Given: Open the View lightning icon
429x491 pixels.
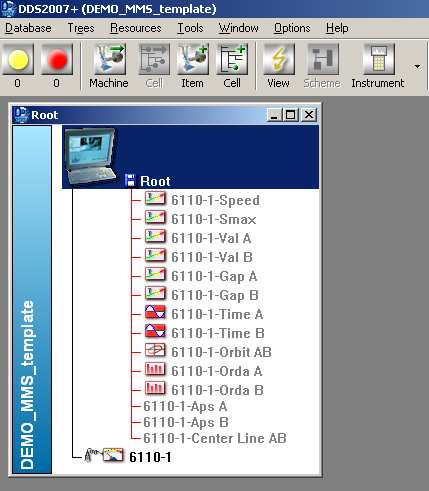Looking at the screenshot, I should 279,59.
